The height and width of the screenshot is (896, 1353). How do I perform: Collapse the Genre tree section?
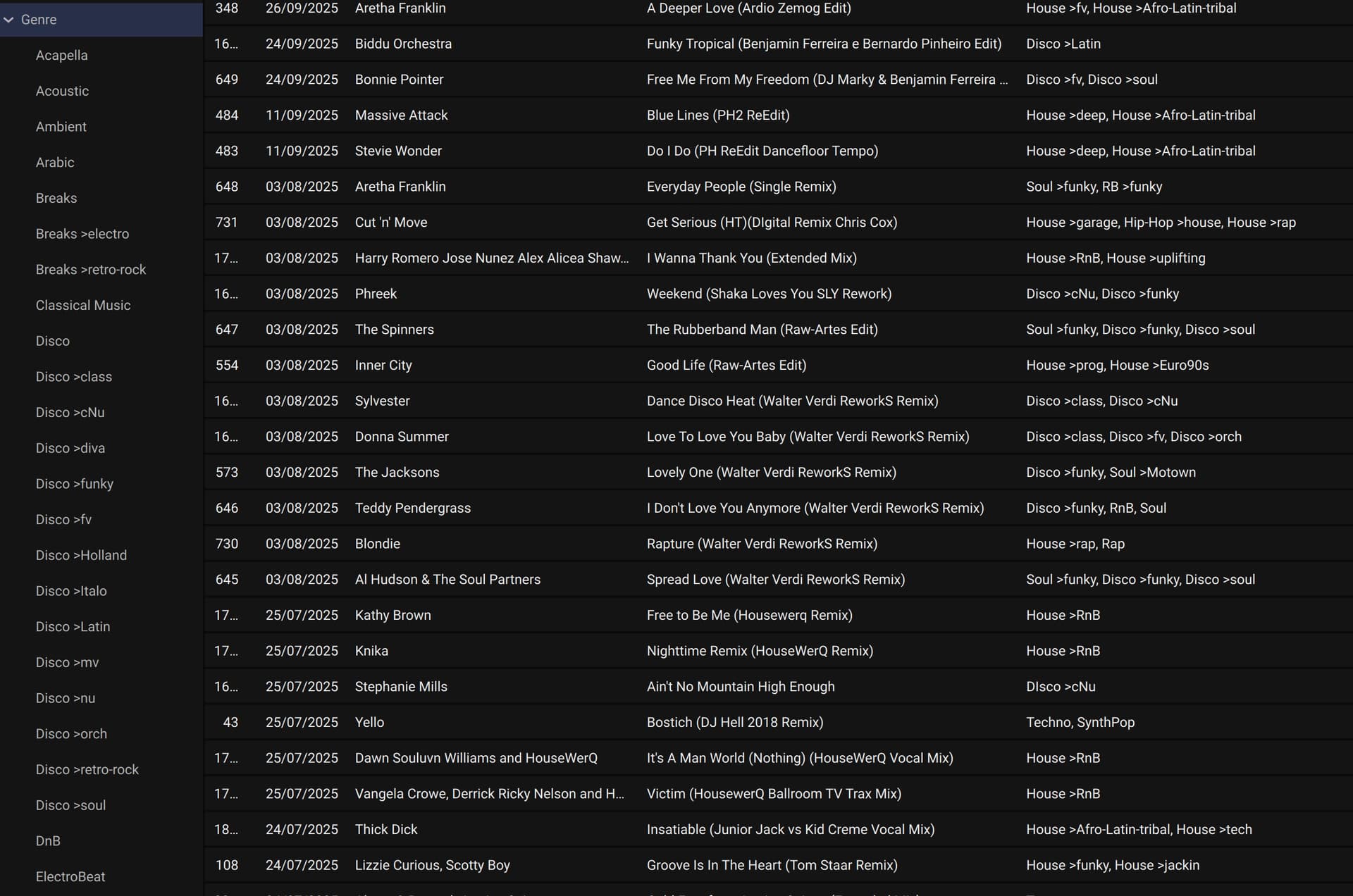(9, 20)
